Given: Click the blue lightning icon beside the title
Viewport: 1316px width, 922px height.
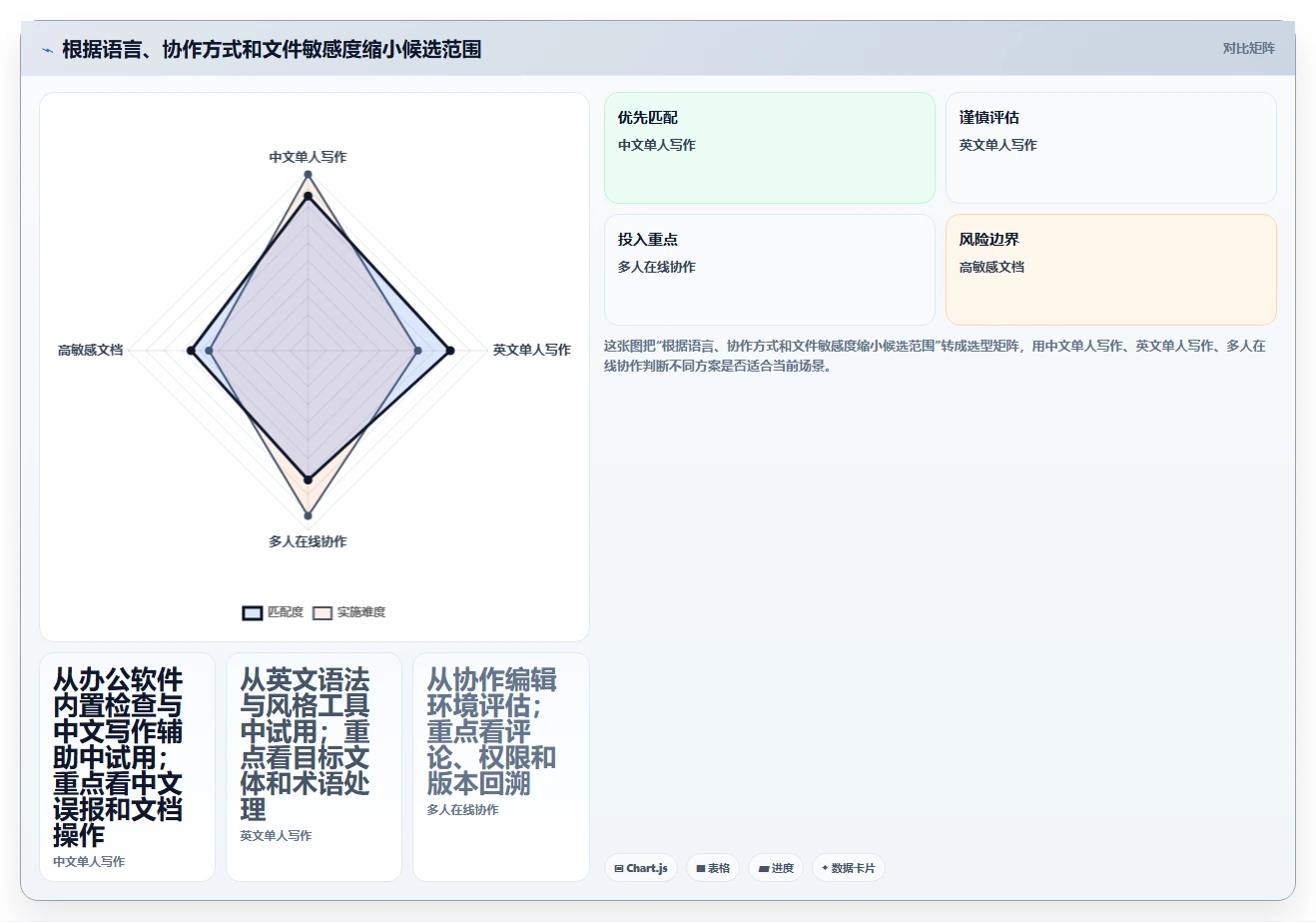Looking at the screenshot, I should click(47, 50).
